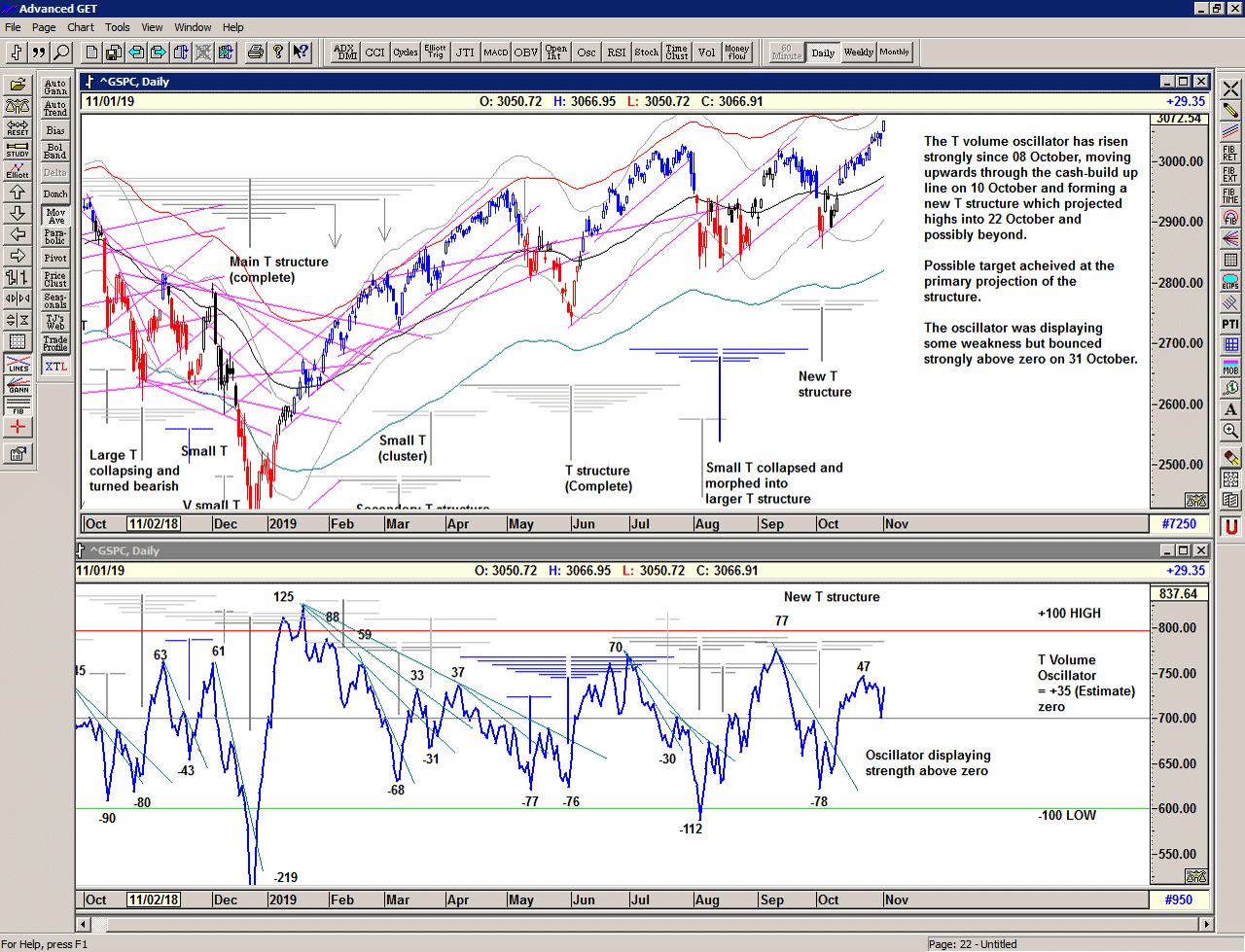Open the Window menu
The image size is (1245, 952).
pos(193,27)
